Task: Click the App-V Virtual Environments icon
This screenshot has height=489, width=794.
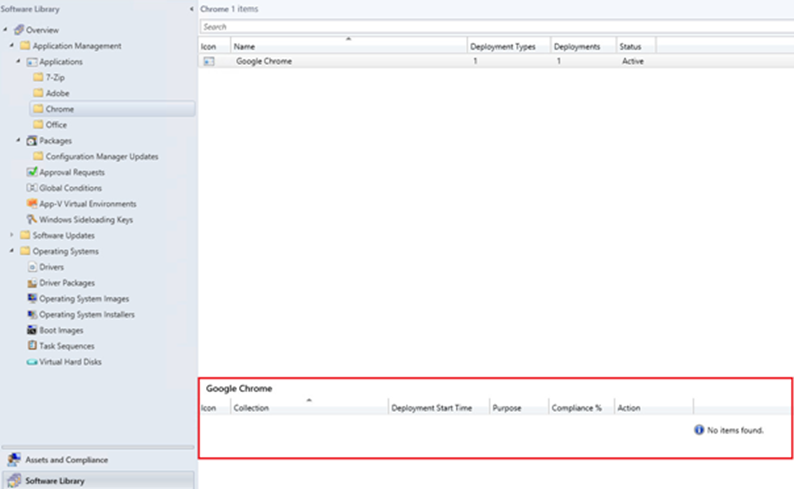Action: coord(32,203)
